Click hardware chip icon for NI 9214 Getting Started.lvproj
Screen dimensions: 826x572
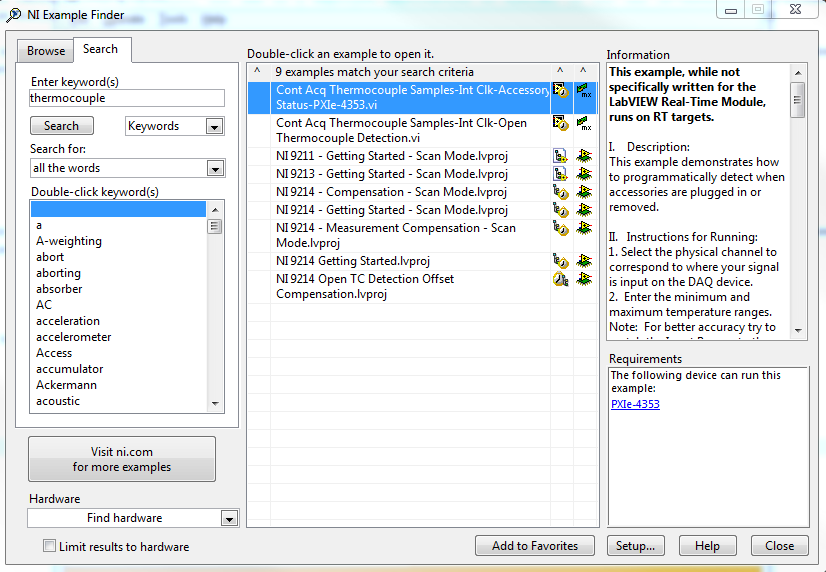(x=584, y=261)
